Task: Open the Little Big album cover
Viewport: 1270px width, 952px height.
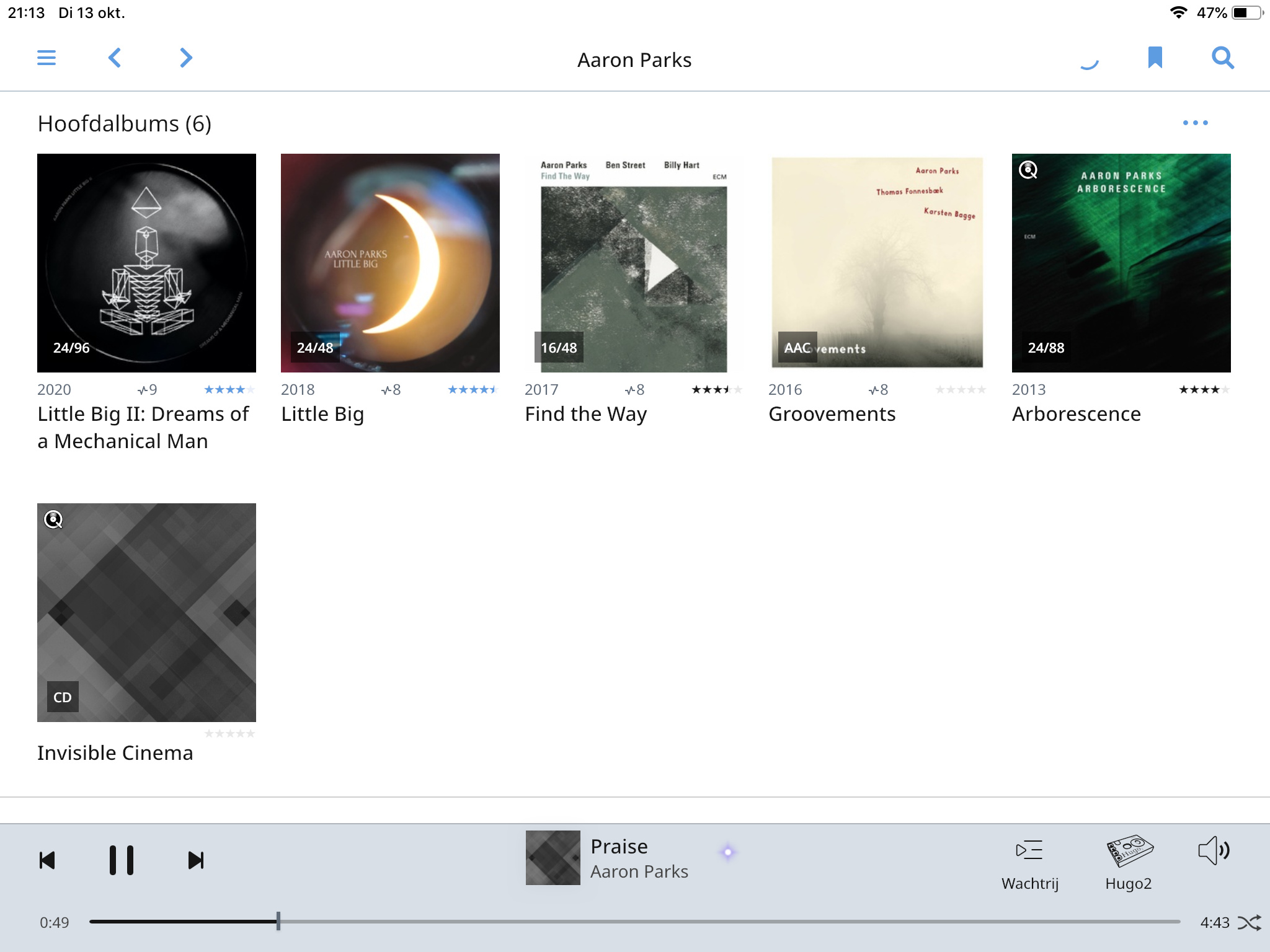Action: tap(390, 263)
